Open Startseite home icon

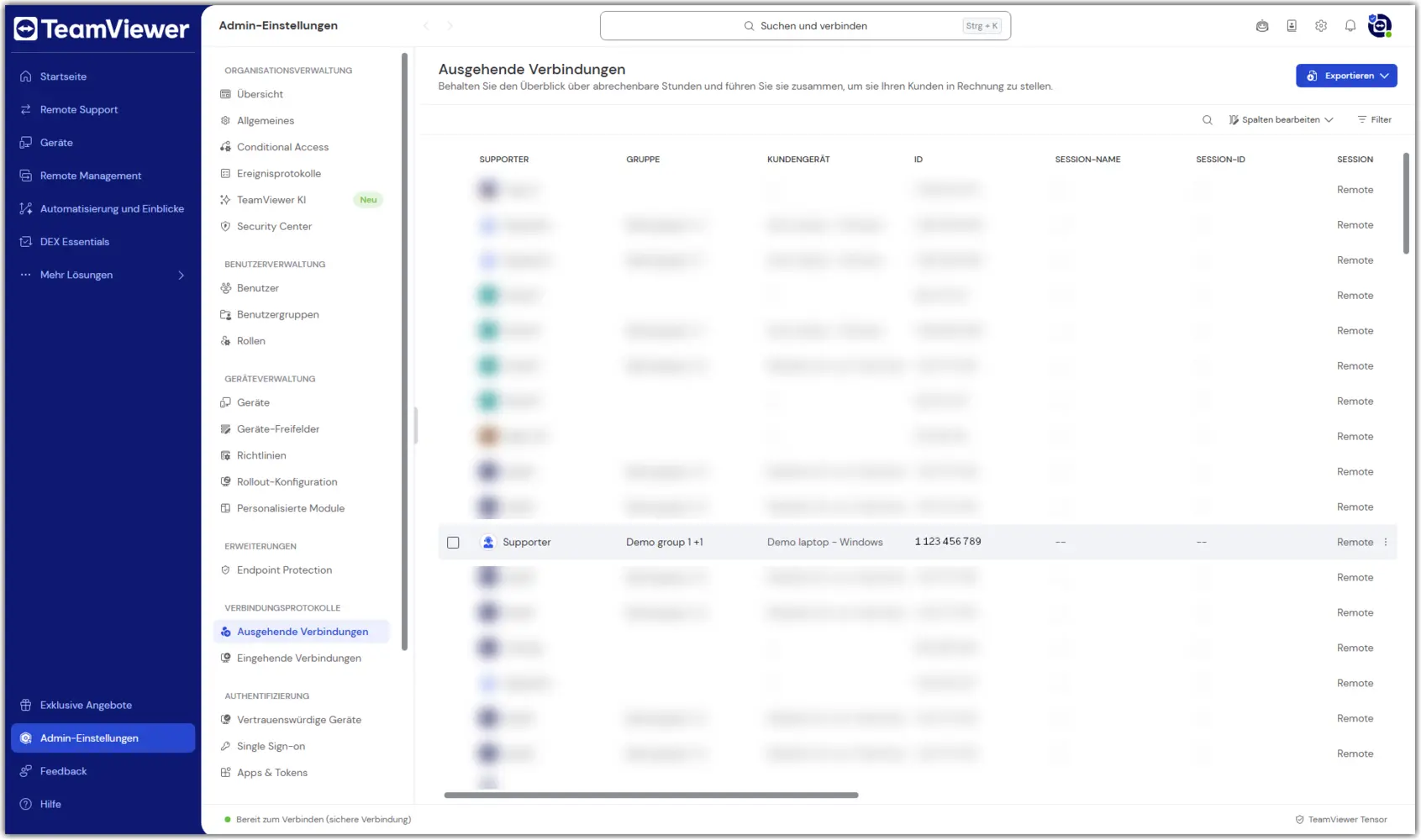(26, 76)
